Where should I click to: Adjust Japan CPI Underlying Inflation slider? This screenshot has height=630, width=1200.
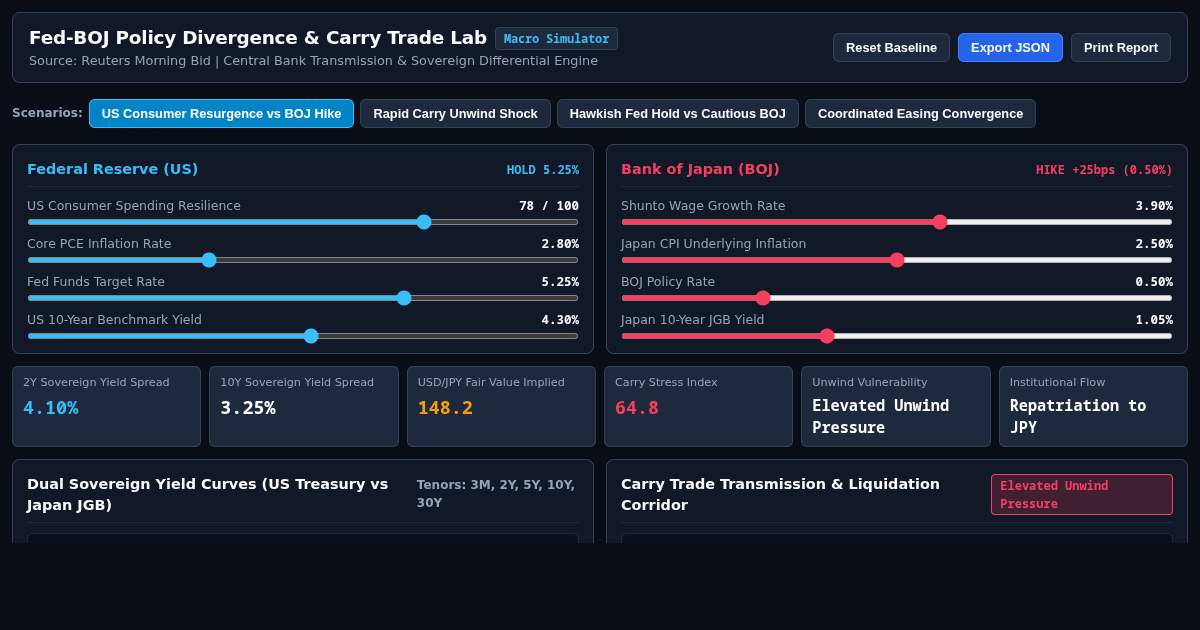tap(897, 260)
